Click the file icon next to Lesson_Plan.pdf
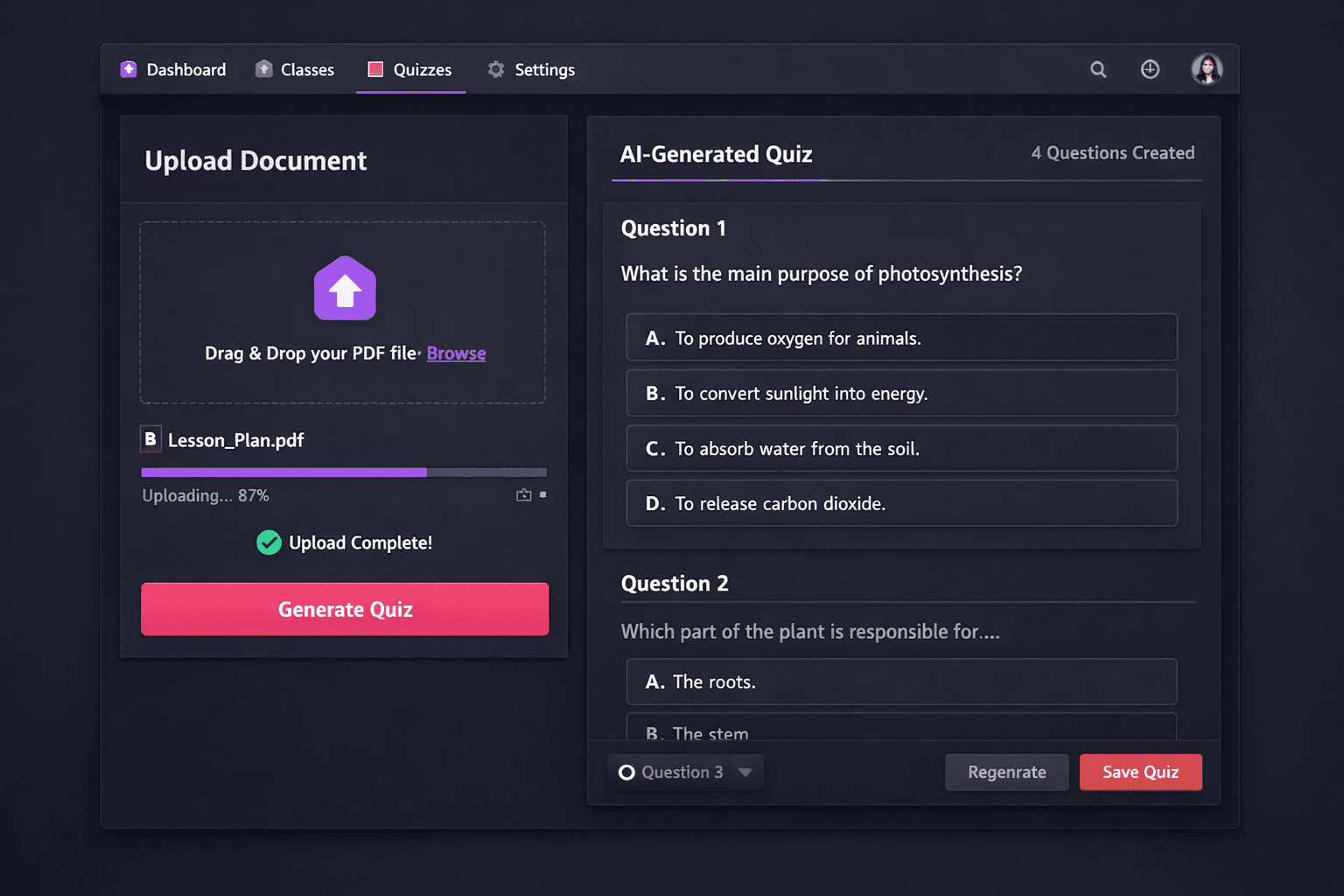 tap(150, 439)
